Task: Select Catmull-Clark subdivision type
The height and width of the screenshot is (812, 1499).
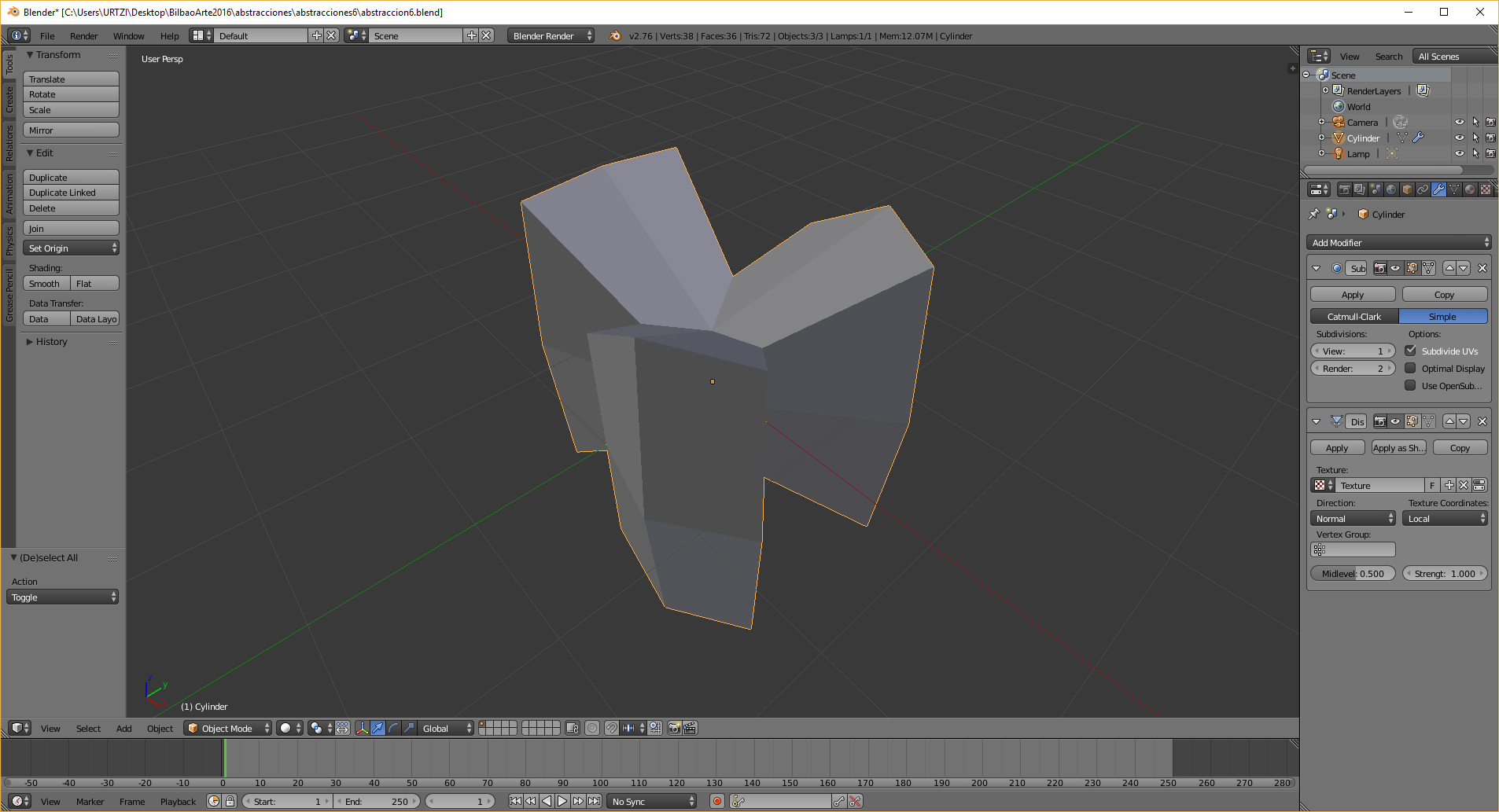Action: pos(1354,317)
